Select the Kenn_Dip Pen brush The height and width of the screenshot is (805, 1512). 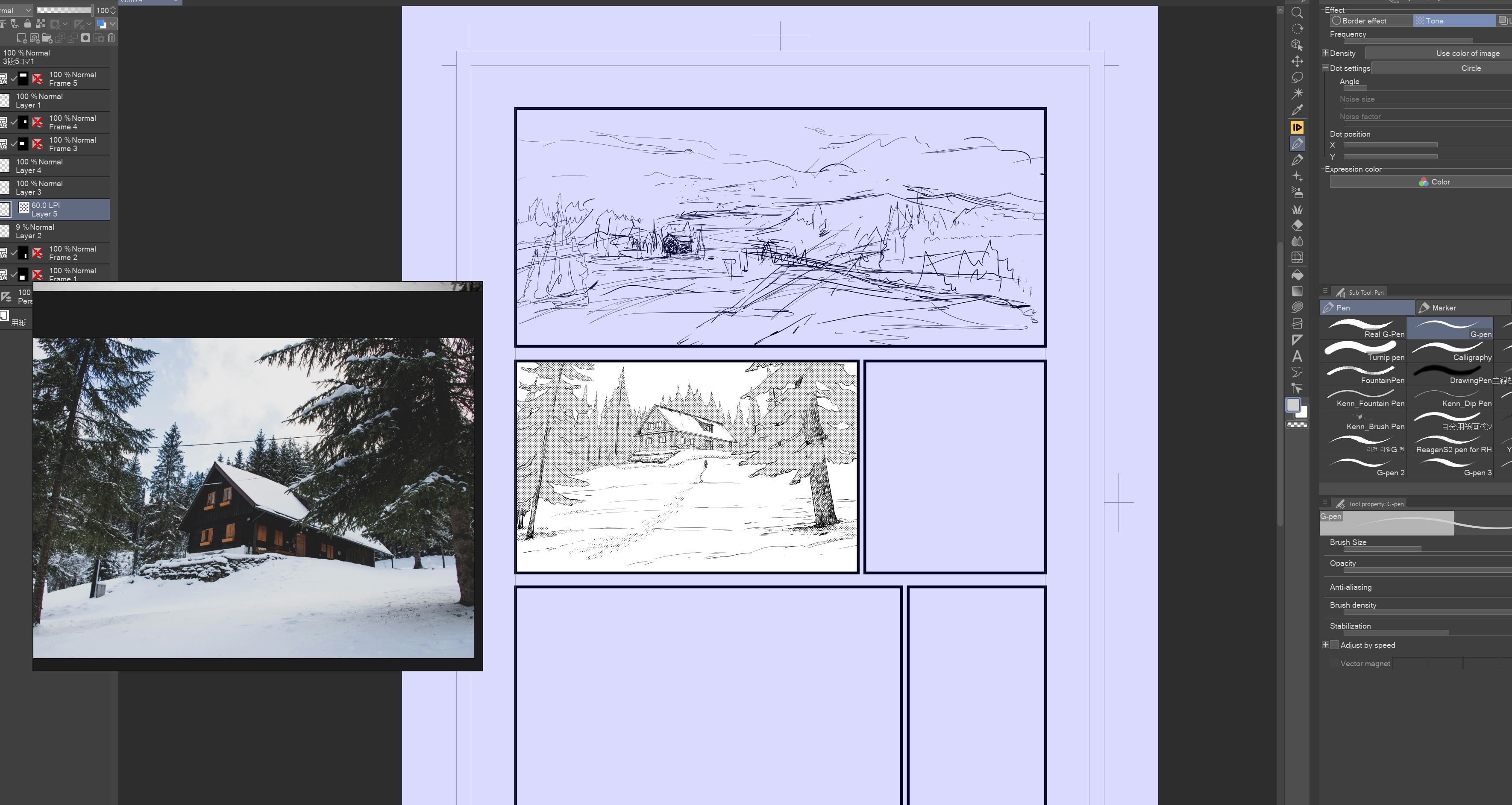click(x=1450, y=397)
